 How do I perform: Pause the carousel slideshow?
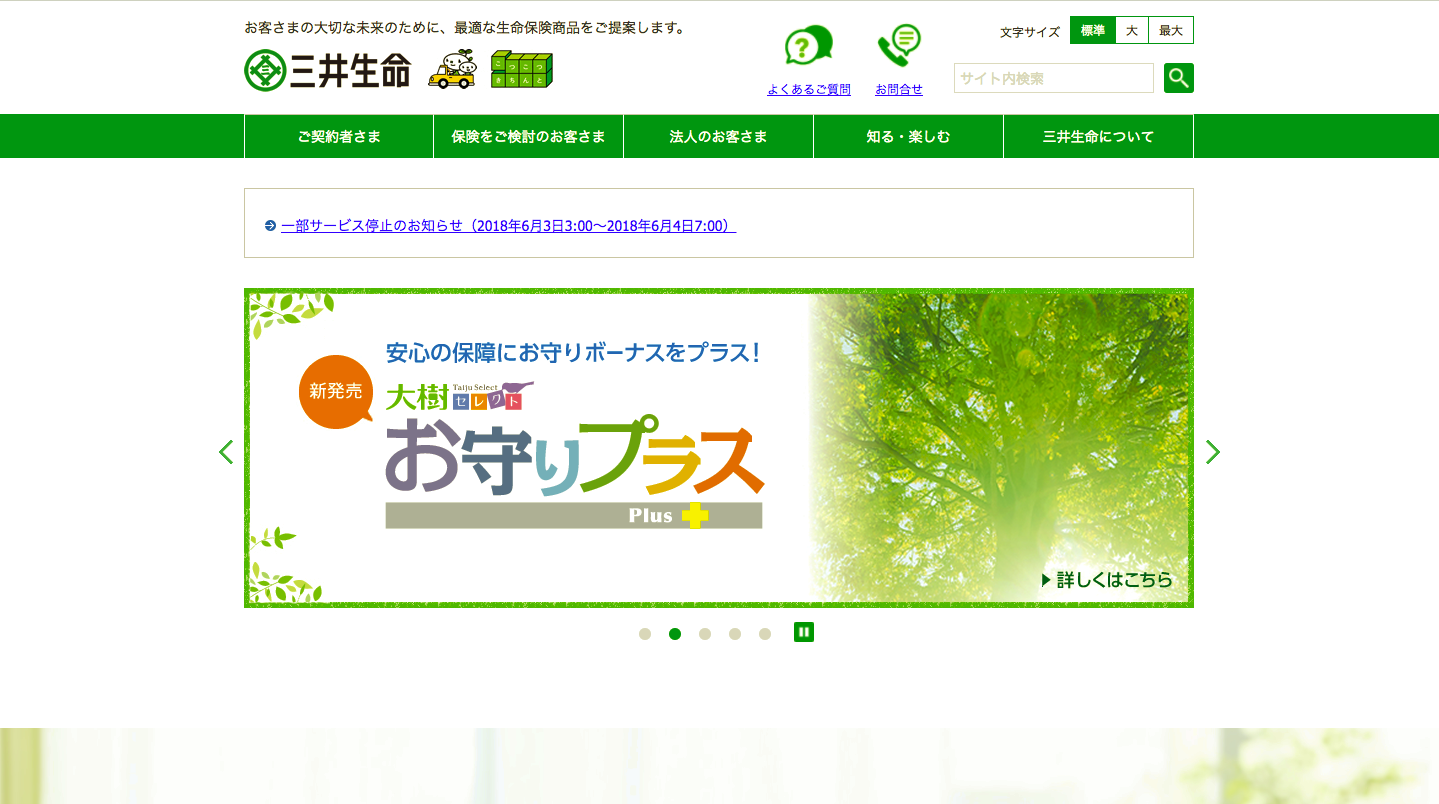click(x=804, y=632)
